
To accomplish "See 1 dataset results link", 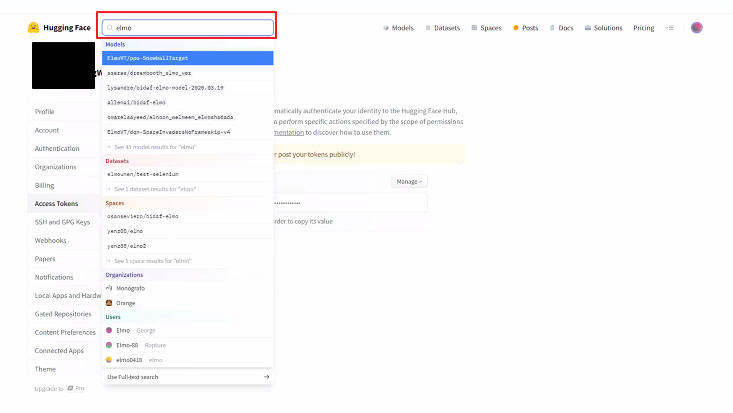I will (x=188, y=189).
